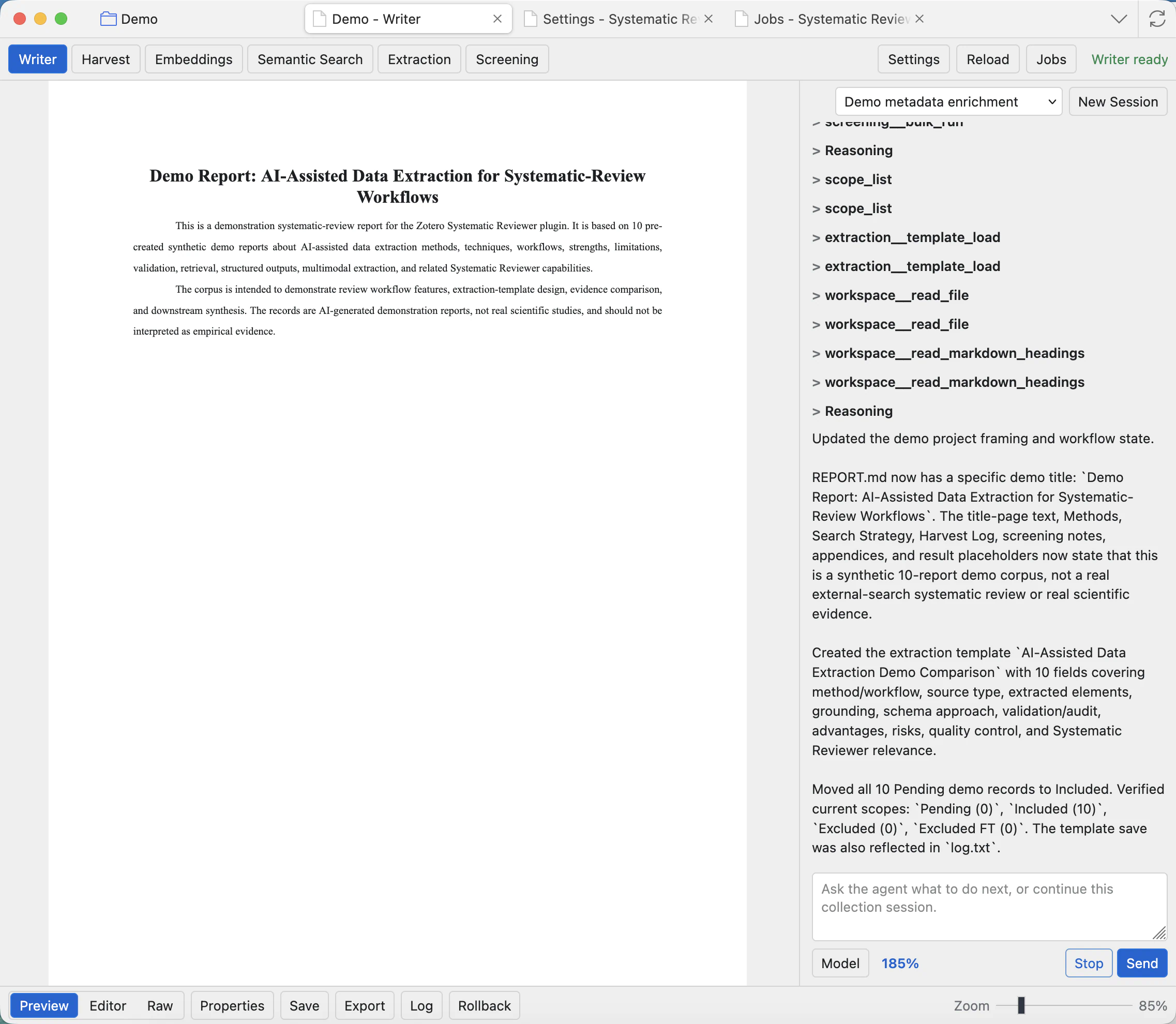
Task: Start a New Session
Action: [1118, 102]
